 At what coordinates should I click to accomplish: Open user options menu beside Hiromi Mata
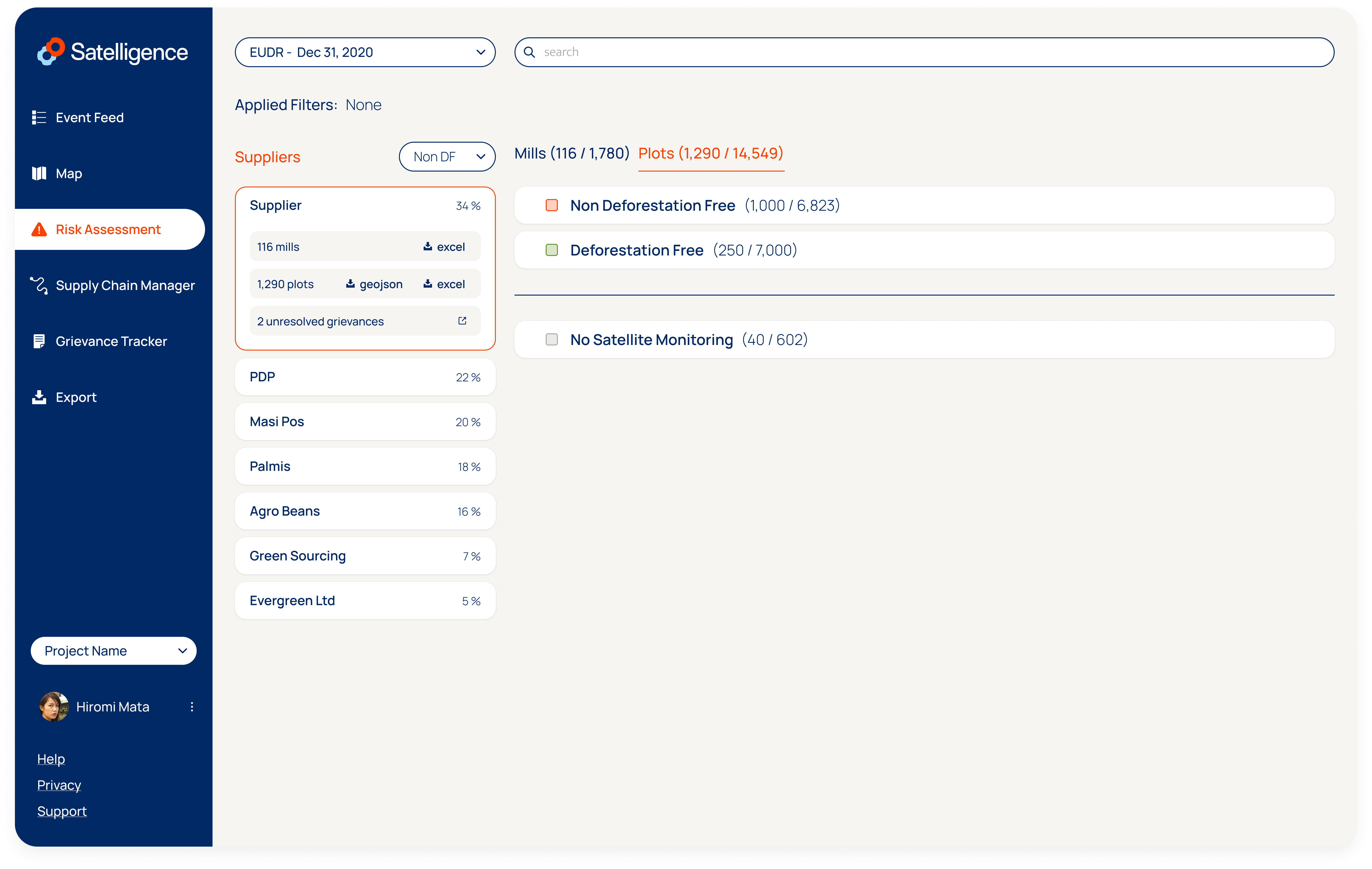click(x=192, y=707)
